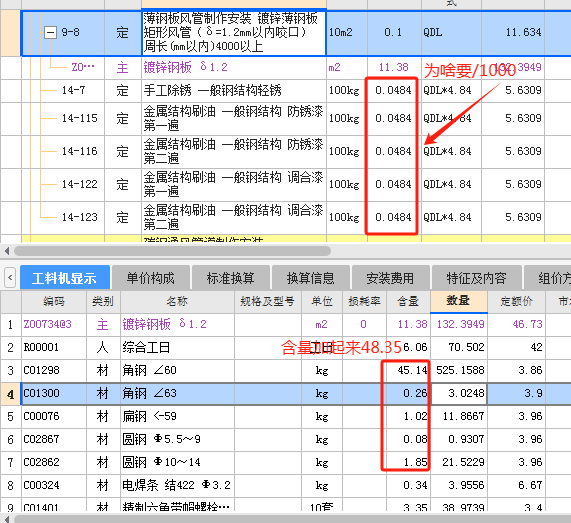Click the upper grid horizontal scrollbar thumb

[172, 251]
